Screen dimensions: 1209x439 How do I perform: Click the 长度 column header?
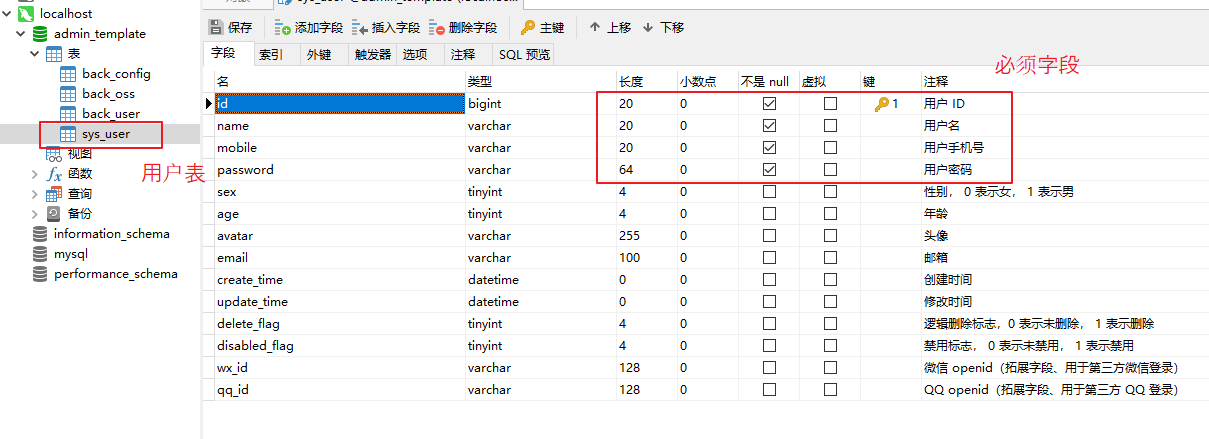click(647, 81)
